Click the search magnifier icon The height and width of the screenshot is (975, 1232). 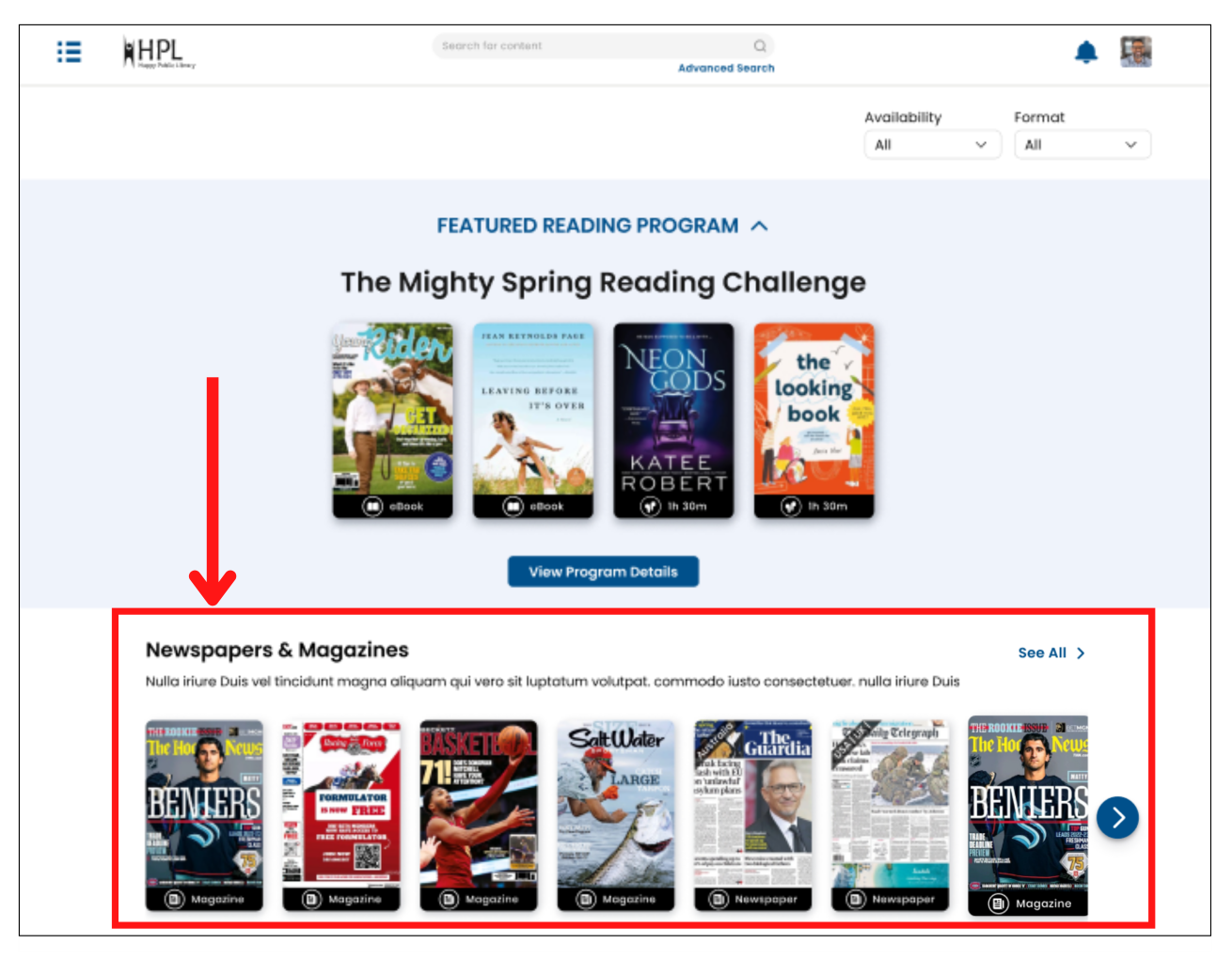(760, 45)
